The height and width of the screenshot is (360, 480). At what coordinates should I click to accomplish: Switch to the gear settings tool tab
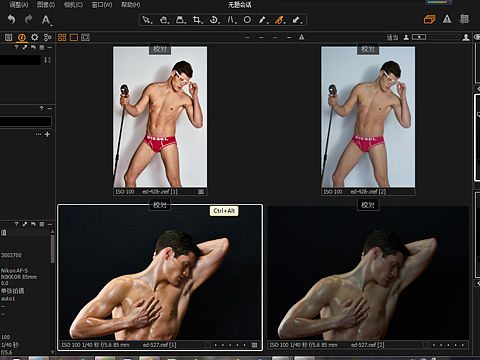35,37
